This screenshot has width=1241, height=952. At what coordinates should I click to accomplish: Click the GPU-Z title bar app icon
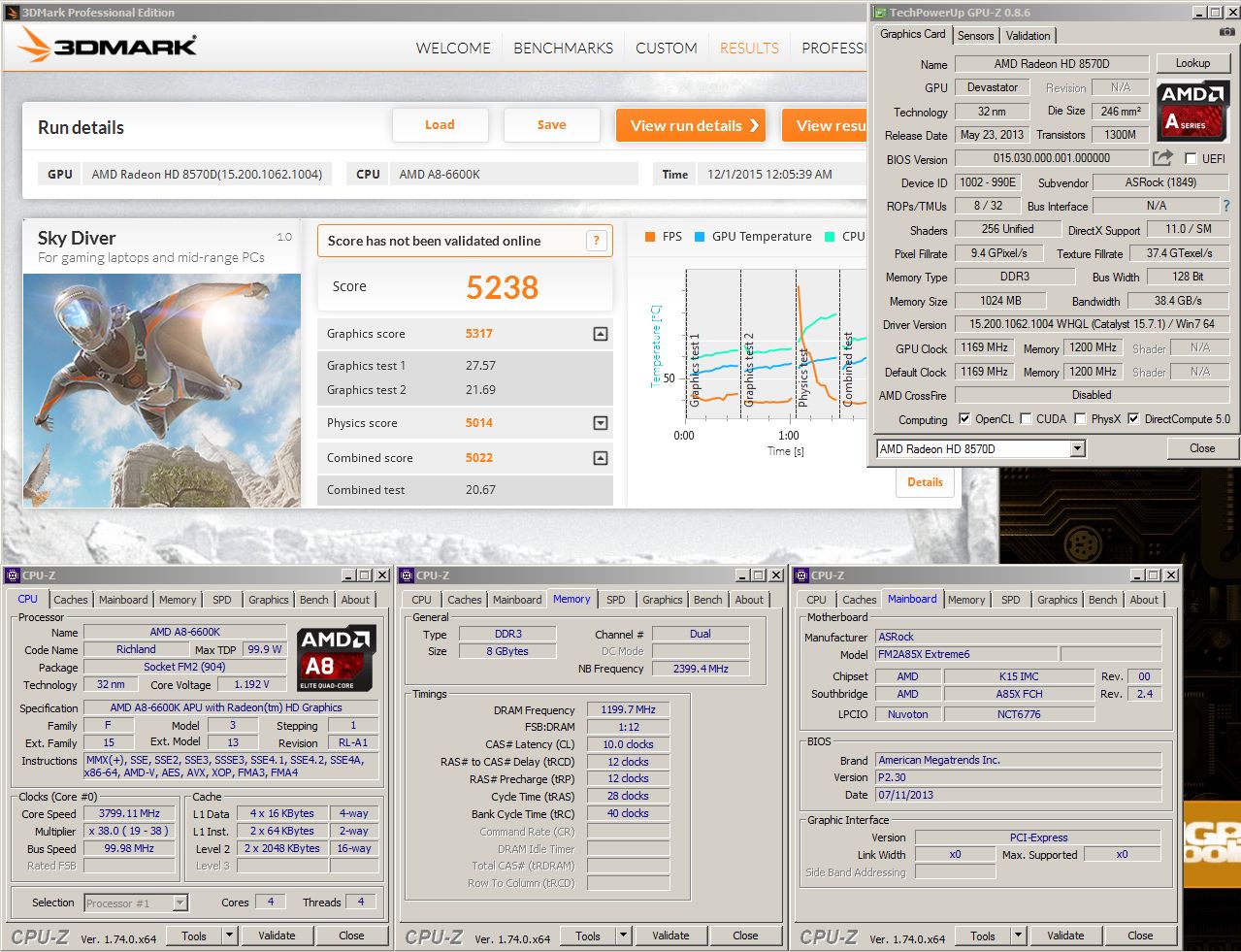coord(879,13)
